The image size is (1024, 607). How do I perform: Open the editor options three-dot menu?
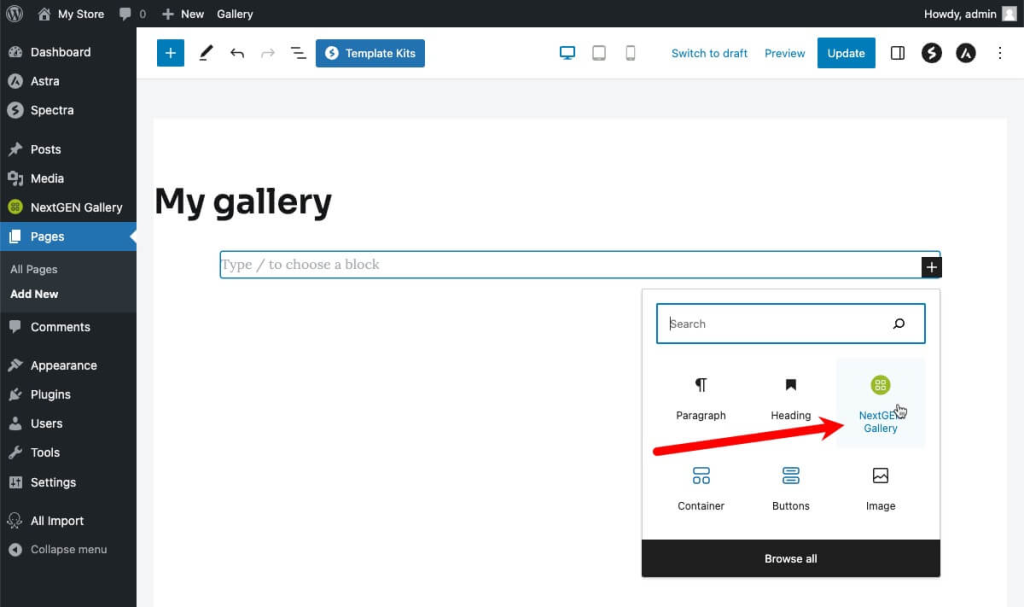(1000, 53)
